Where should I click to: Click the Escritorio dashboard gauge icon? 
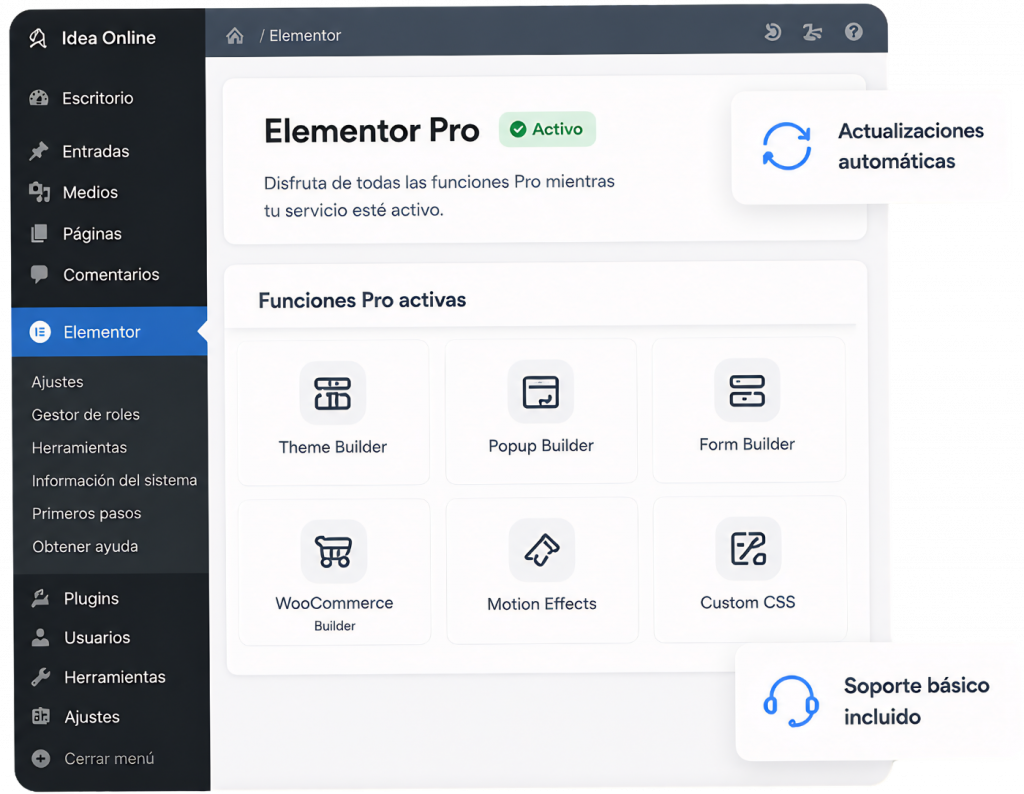[39, 98]
